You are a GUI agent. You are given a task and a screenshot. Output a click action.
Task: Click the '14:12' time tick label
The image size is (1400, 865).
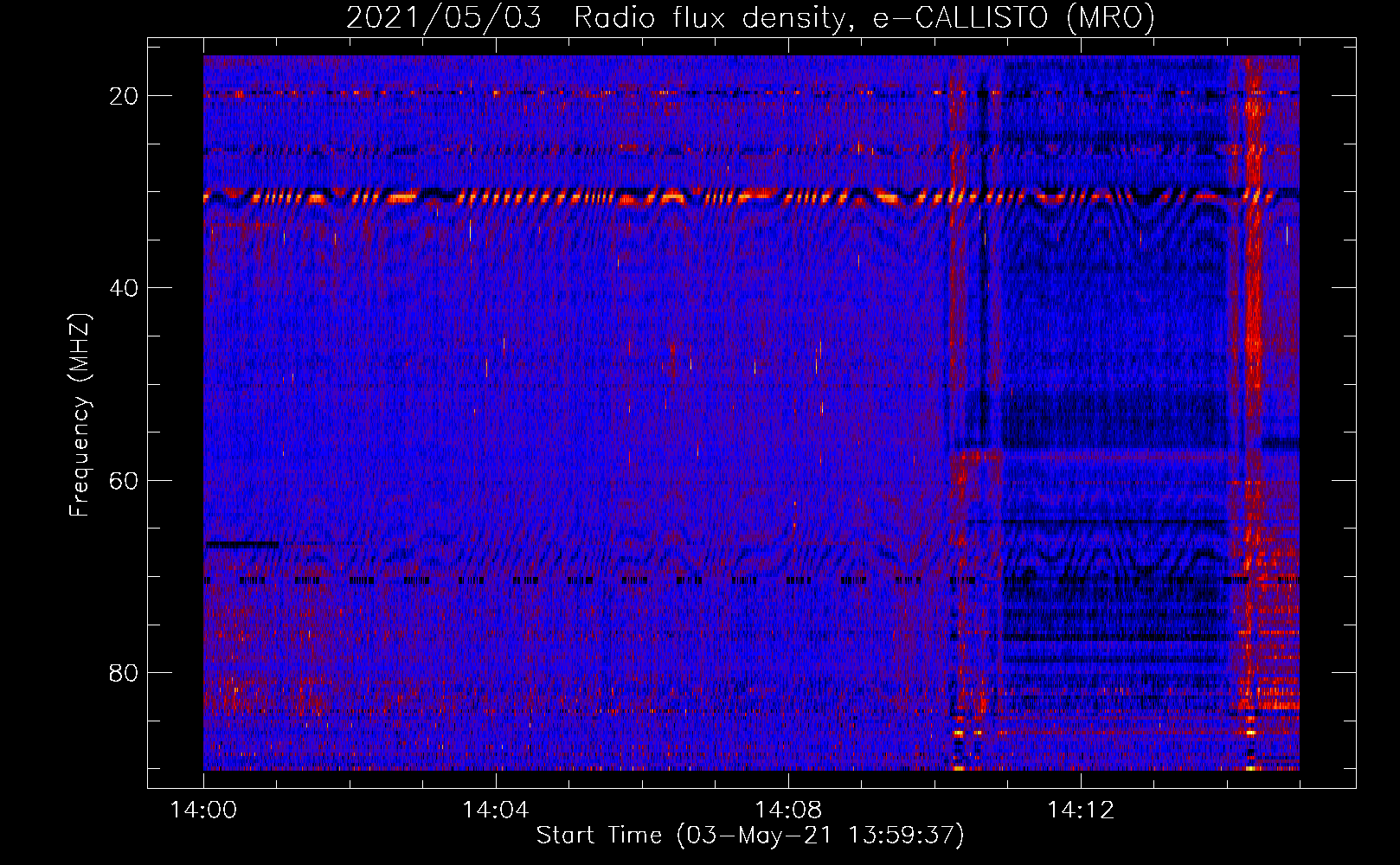[1081, 811]
